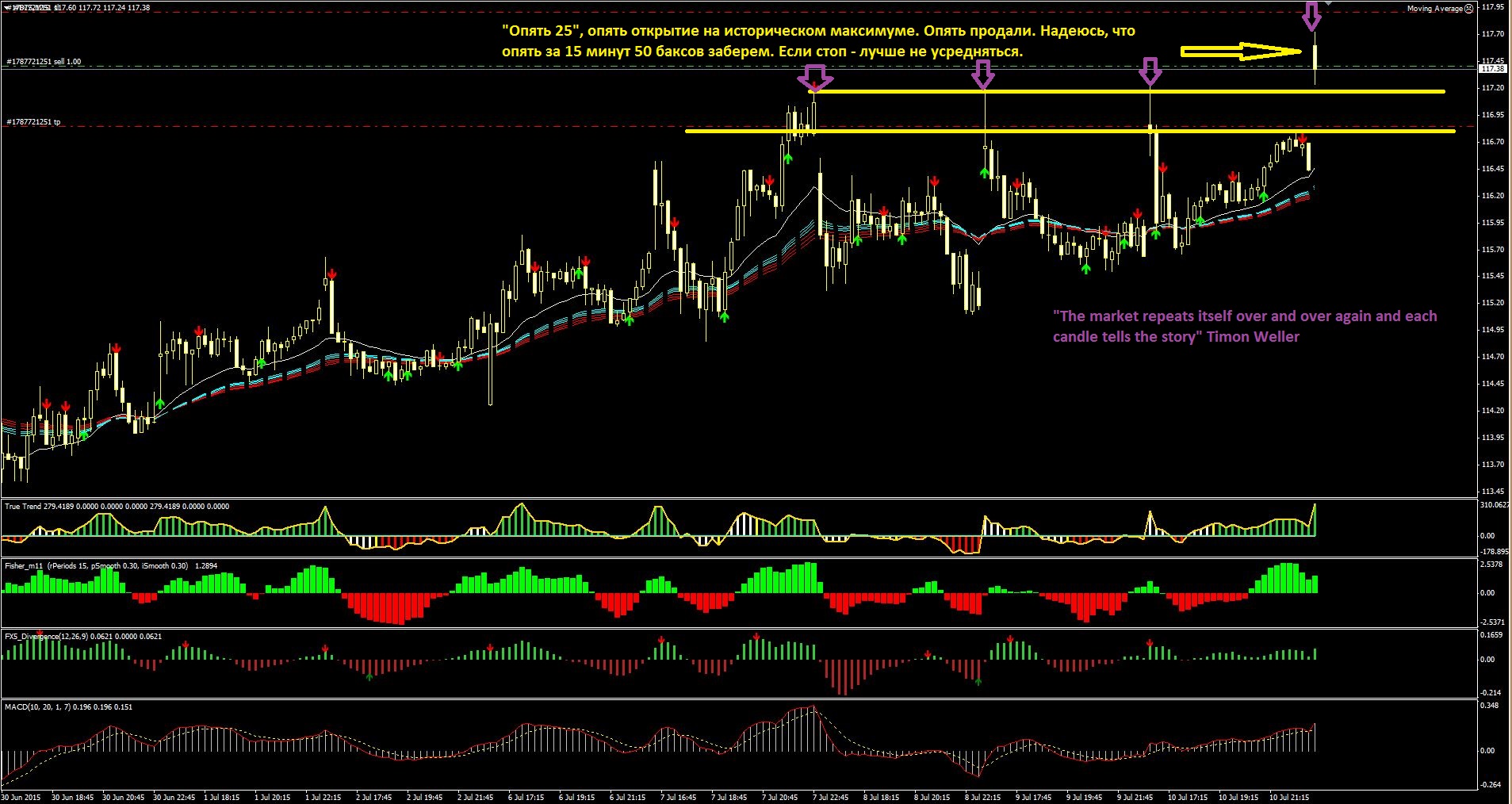Click the '30 Jun 22:45' time axis label
1512x804 pixels.
click(x=174, y=798)
